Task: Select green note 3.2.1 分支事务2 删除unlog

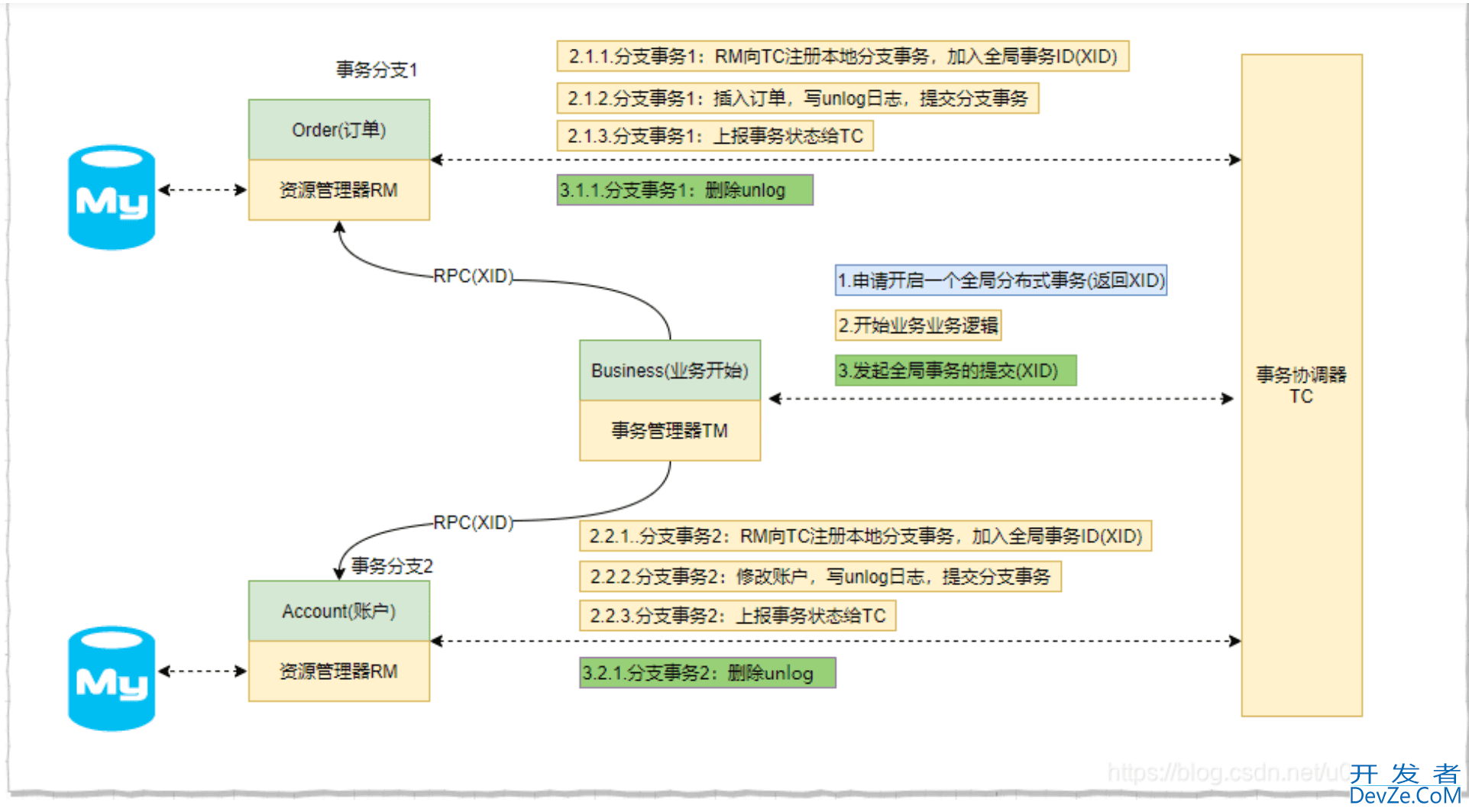Action: (708, 673)
